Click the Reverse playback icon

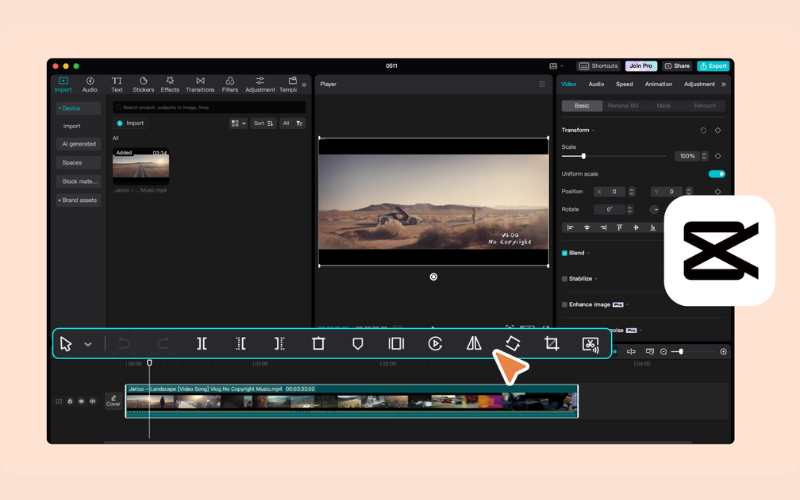[x=435, y=344]
